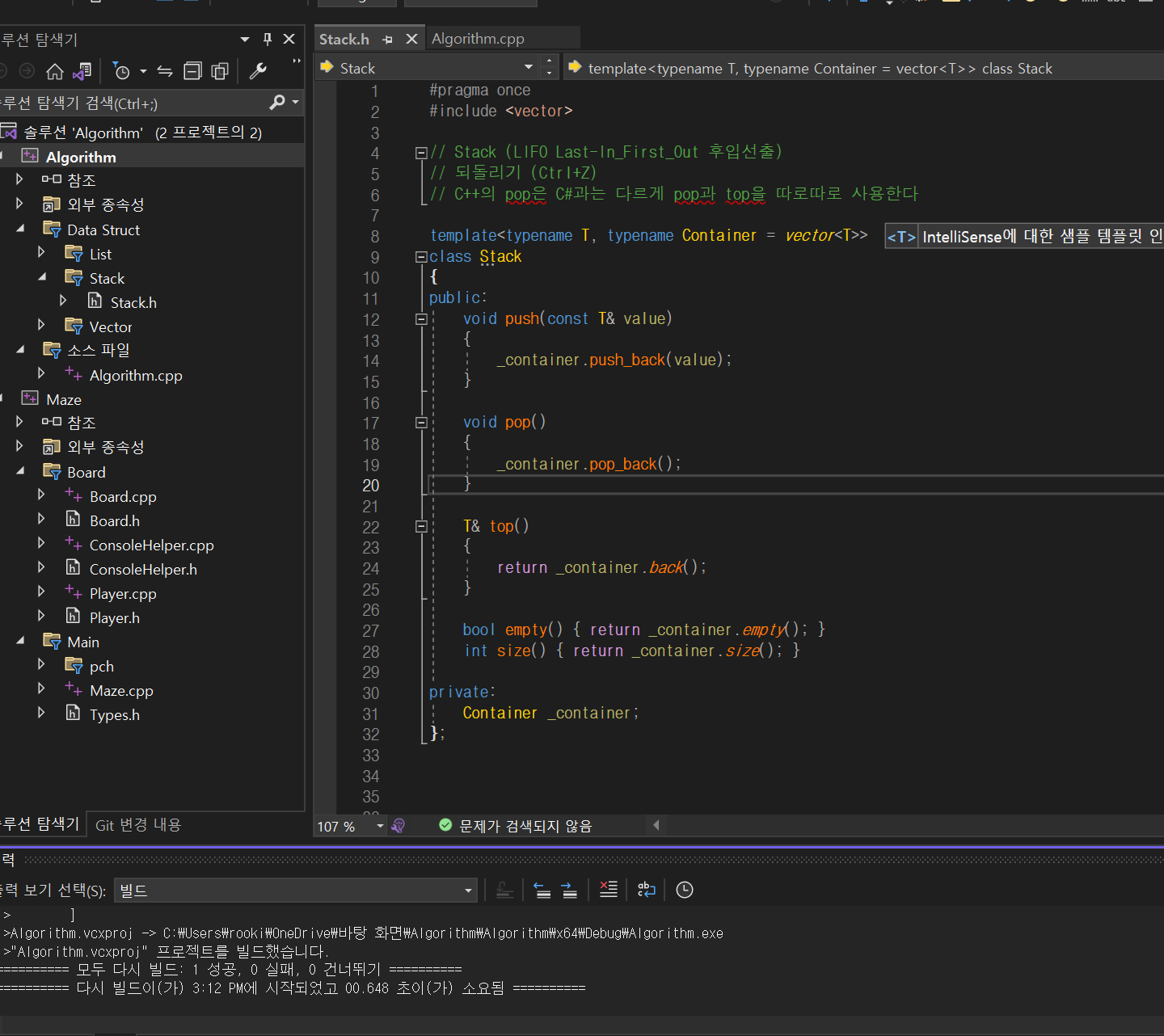Open pending changes filter clock icon
This screenshot has height=1036, width=1164.
click(x=121, y=72)
